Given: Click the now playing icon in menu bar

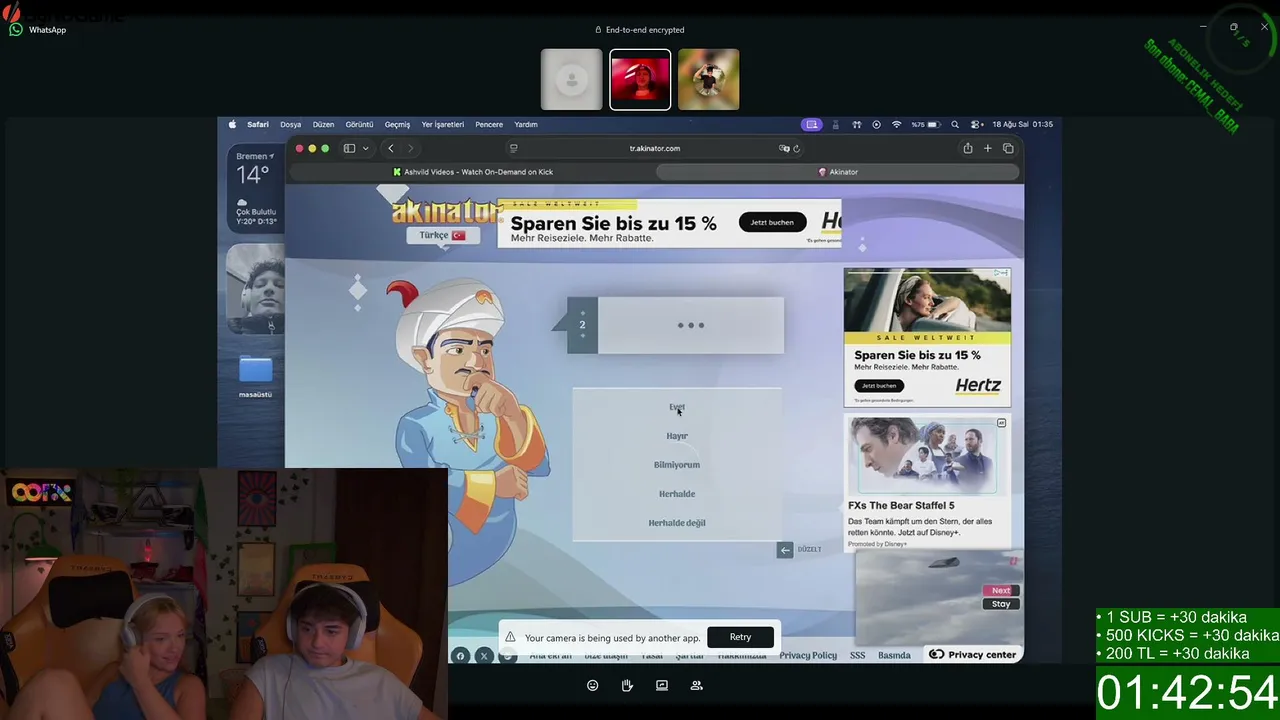Looking at the screenshot, I should 876,125.
